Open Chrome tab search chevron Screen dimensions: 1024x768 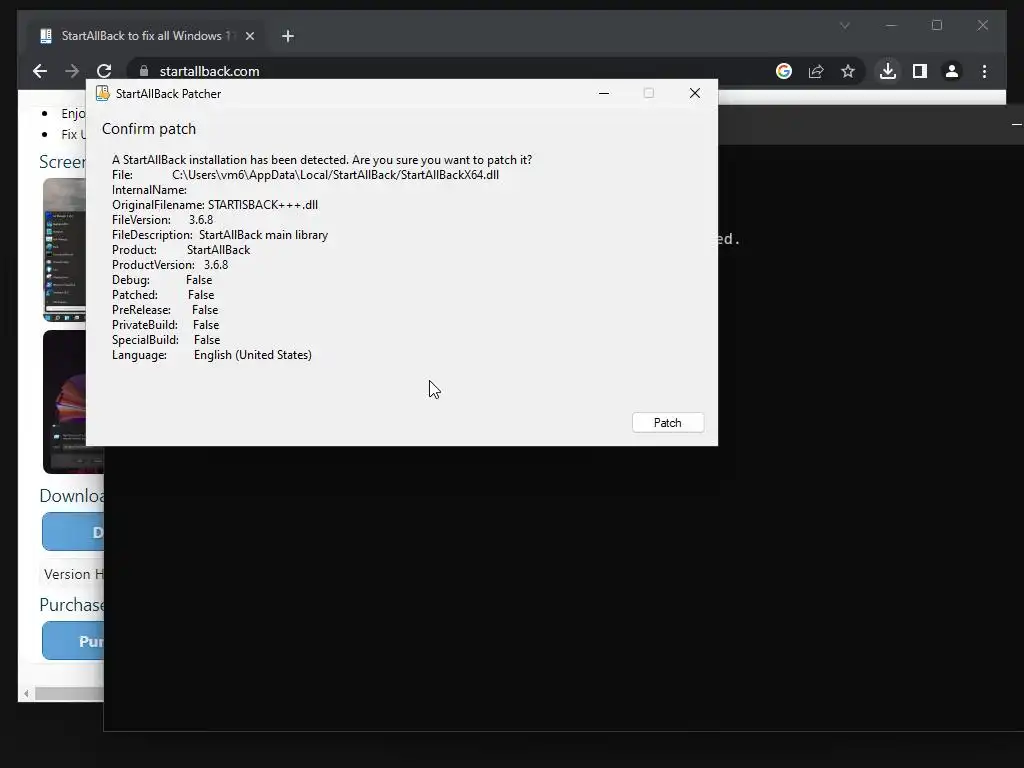click(x=844, y=25)
